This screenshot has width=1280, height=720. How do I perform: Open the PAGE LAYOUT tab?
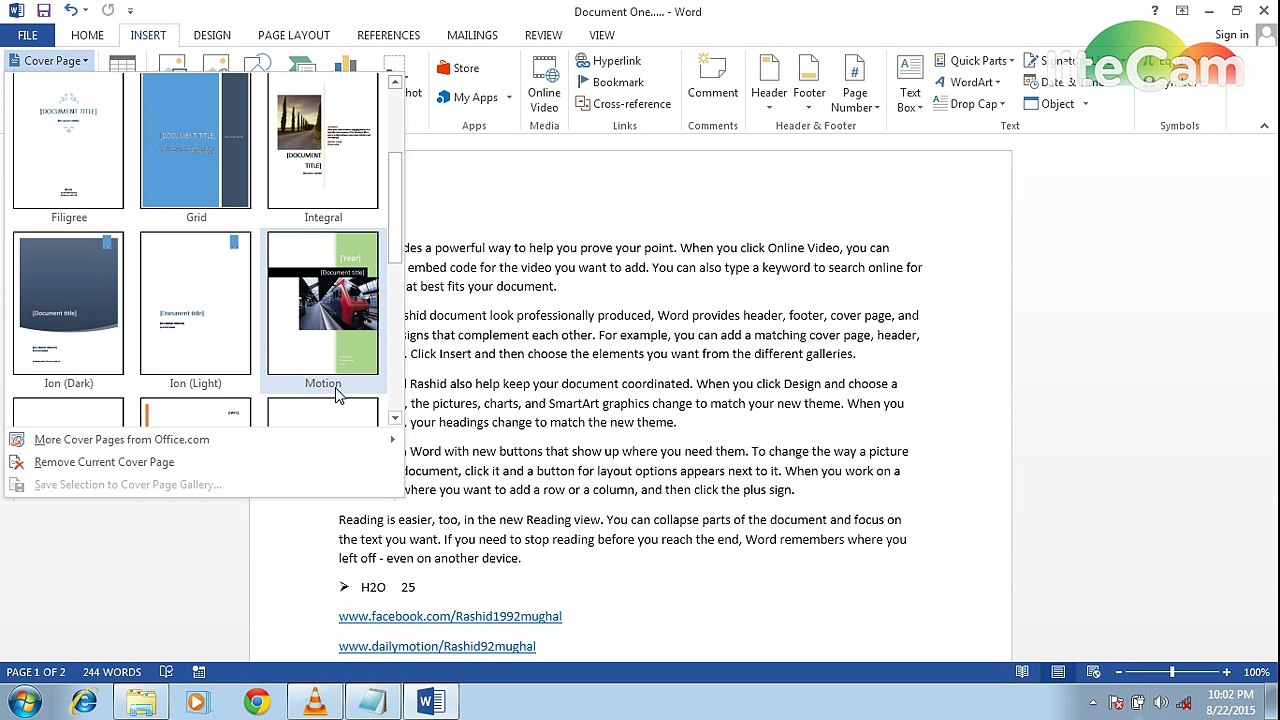point(294,35)
